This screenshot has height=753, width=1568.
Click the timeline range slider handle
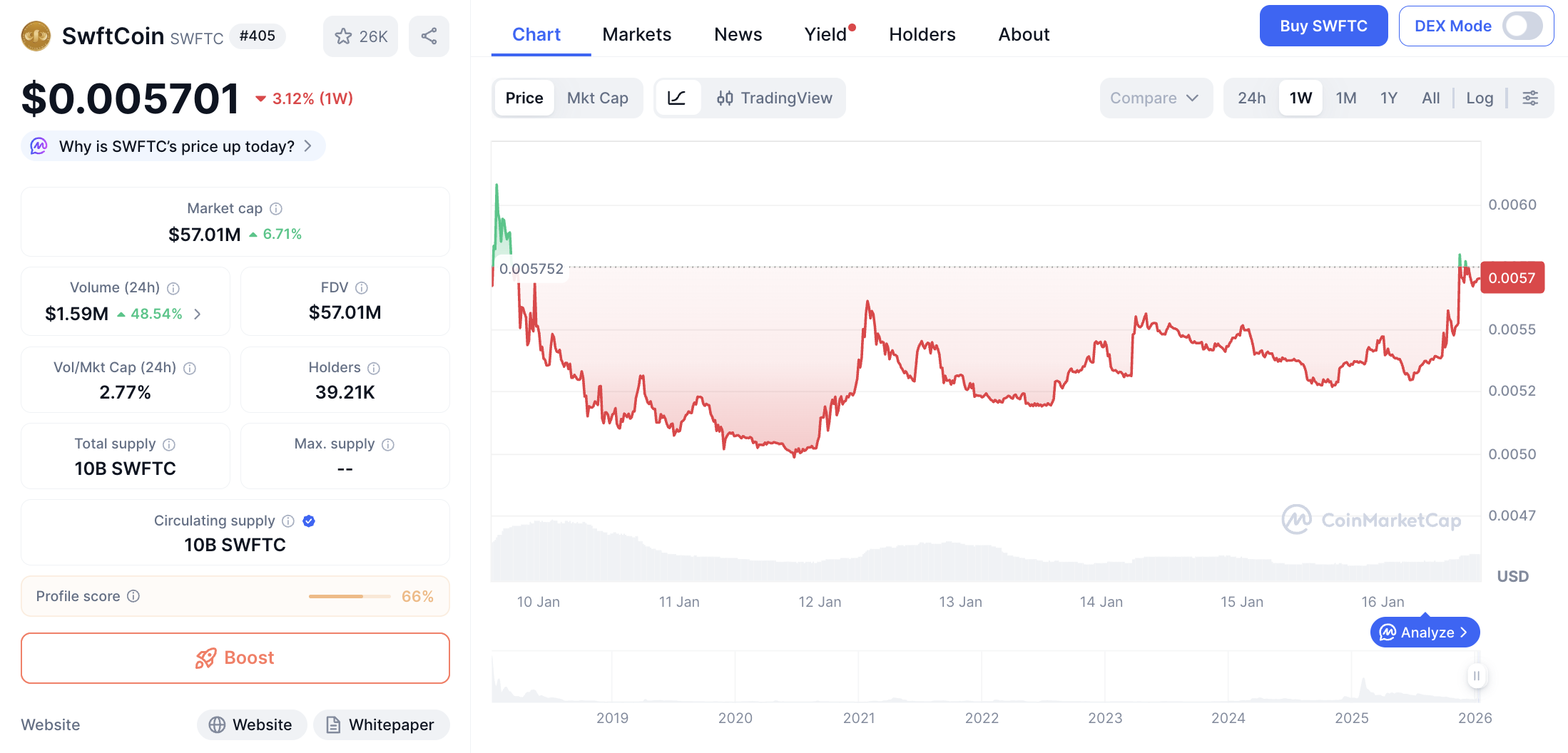pos(1477,675)
